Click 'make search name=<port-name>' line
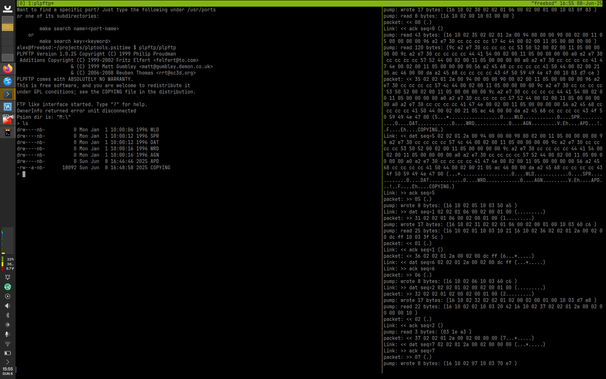This screenshot has width=606, height=379. click(79, 29)
